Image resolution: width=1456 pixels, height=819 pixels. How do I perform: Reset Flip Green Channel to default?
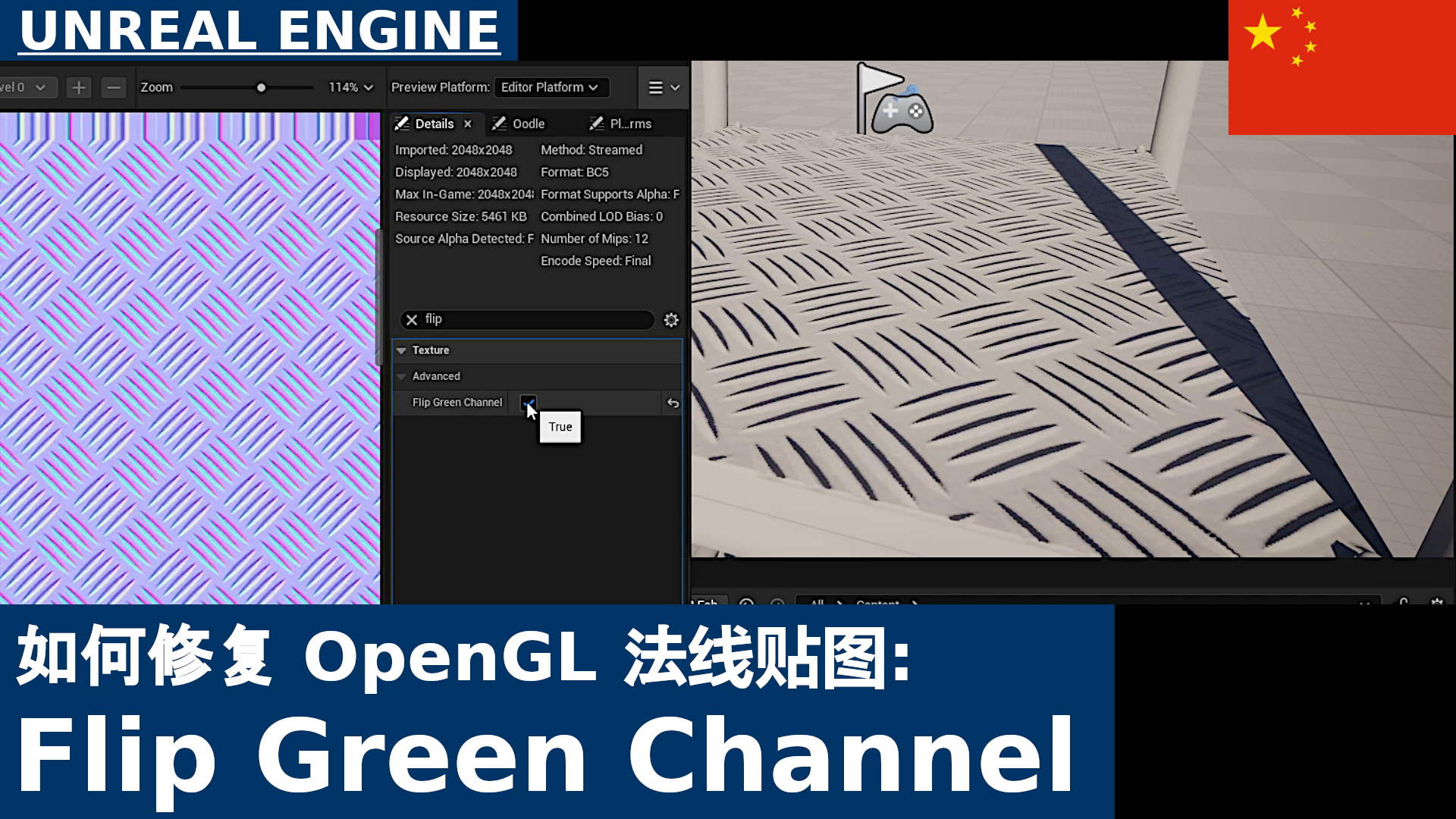673,403
